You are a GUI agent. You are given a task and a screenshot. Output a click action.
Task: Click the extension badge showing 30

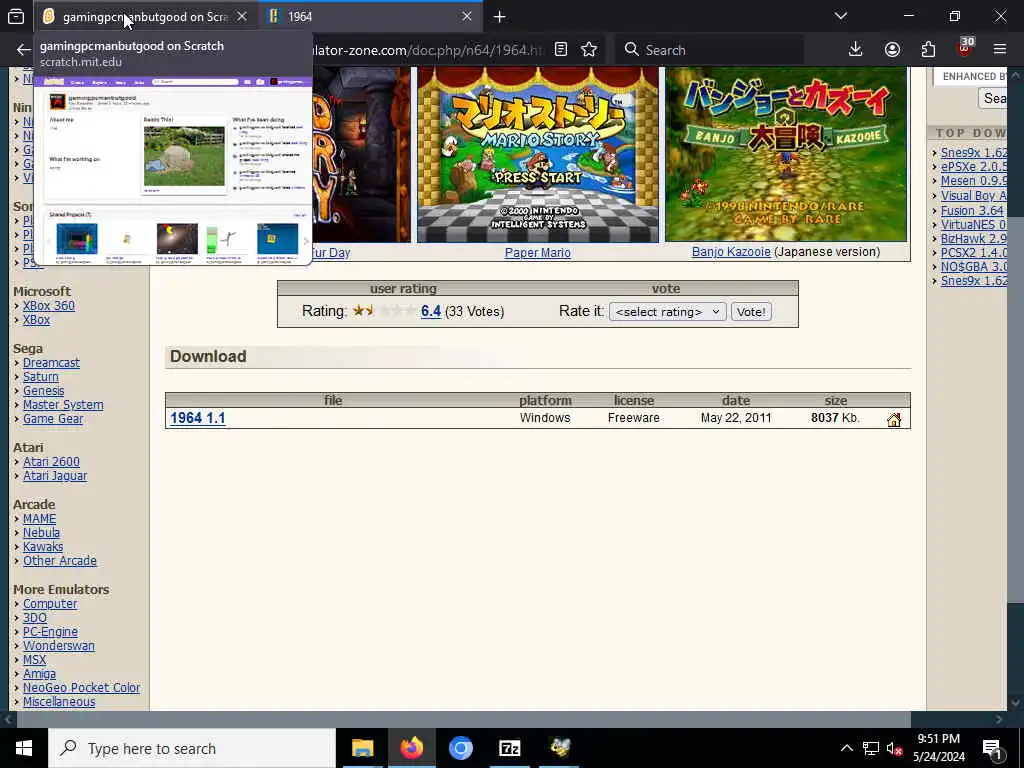965,47
